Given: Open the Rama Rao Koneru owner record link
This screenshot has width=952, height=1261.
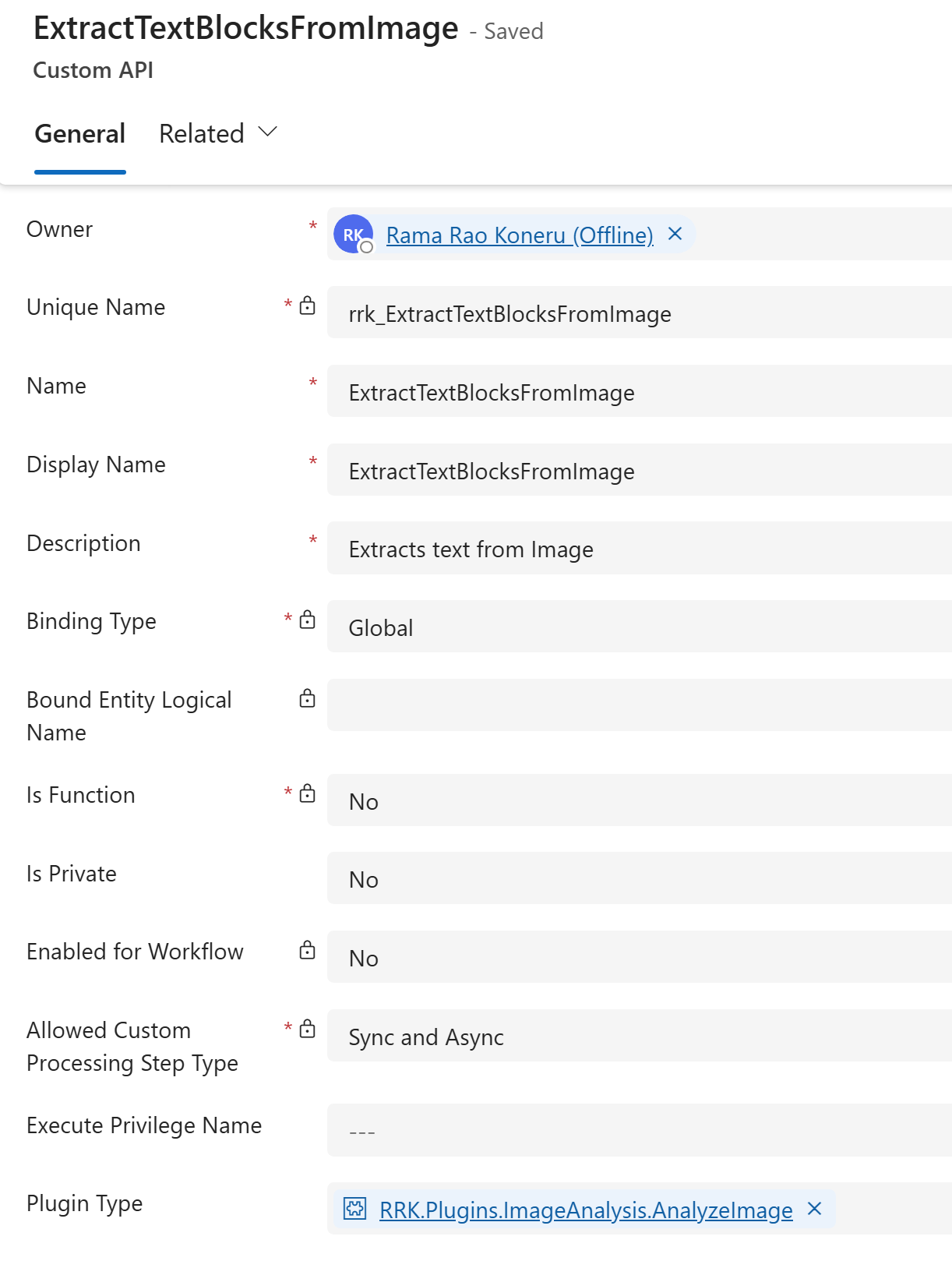Looking at the screenshot, I should (x=520, y=235).
